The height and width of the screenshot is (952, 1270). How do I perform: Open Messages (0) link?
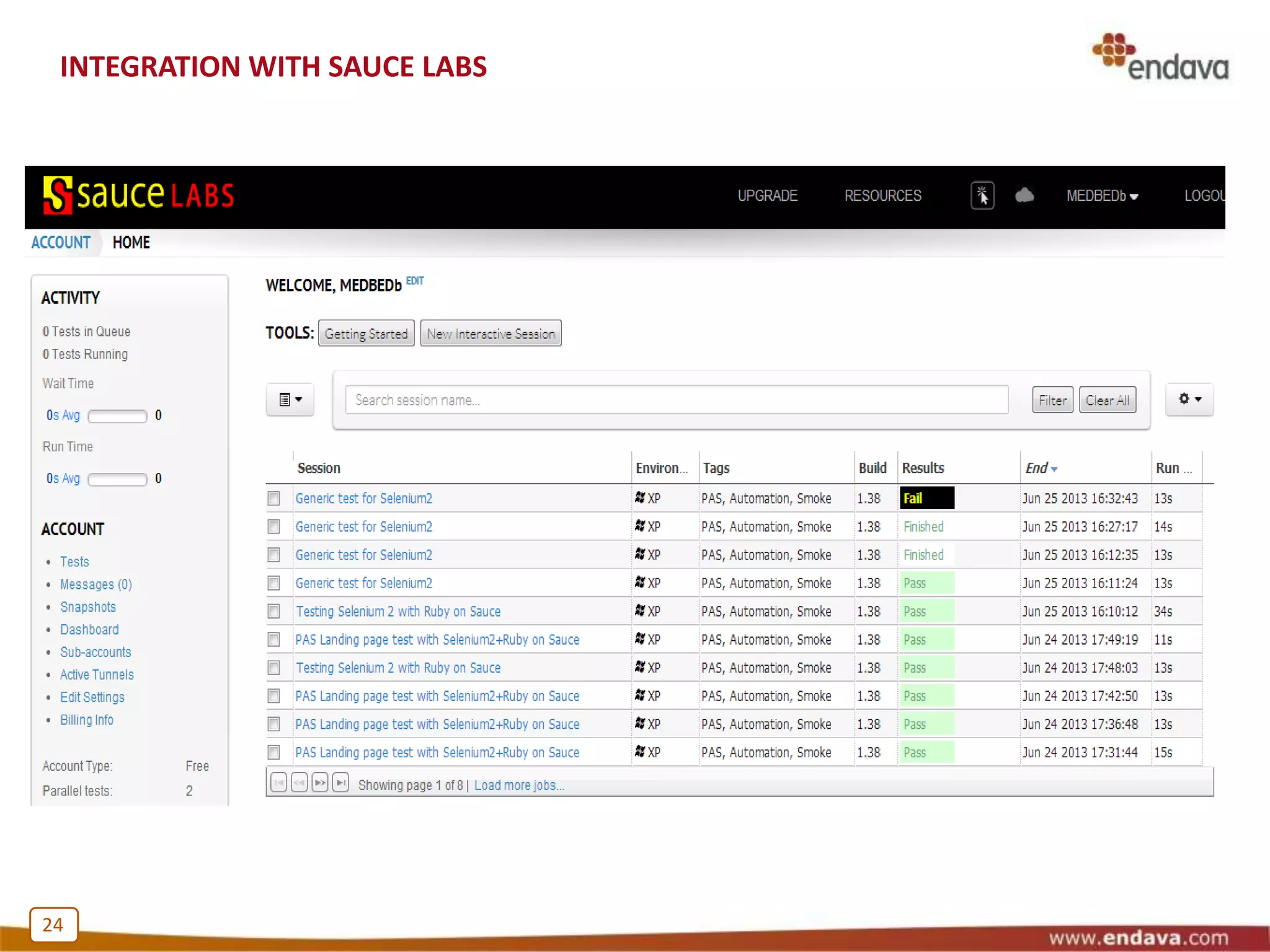(x=96, y=584)
